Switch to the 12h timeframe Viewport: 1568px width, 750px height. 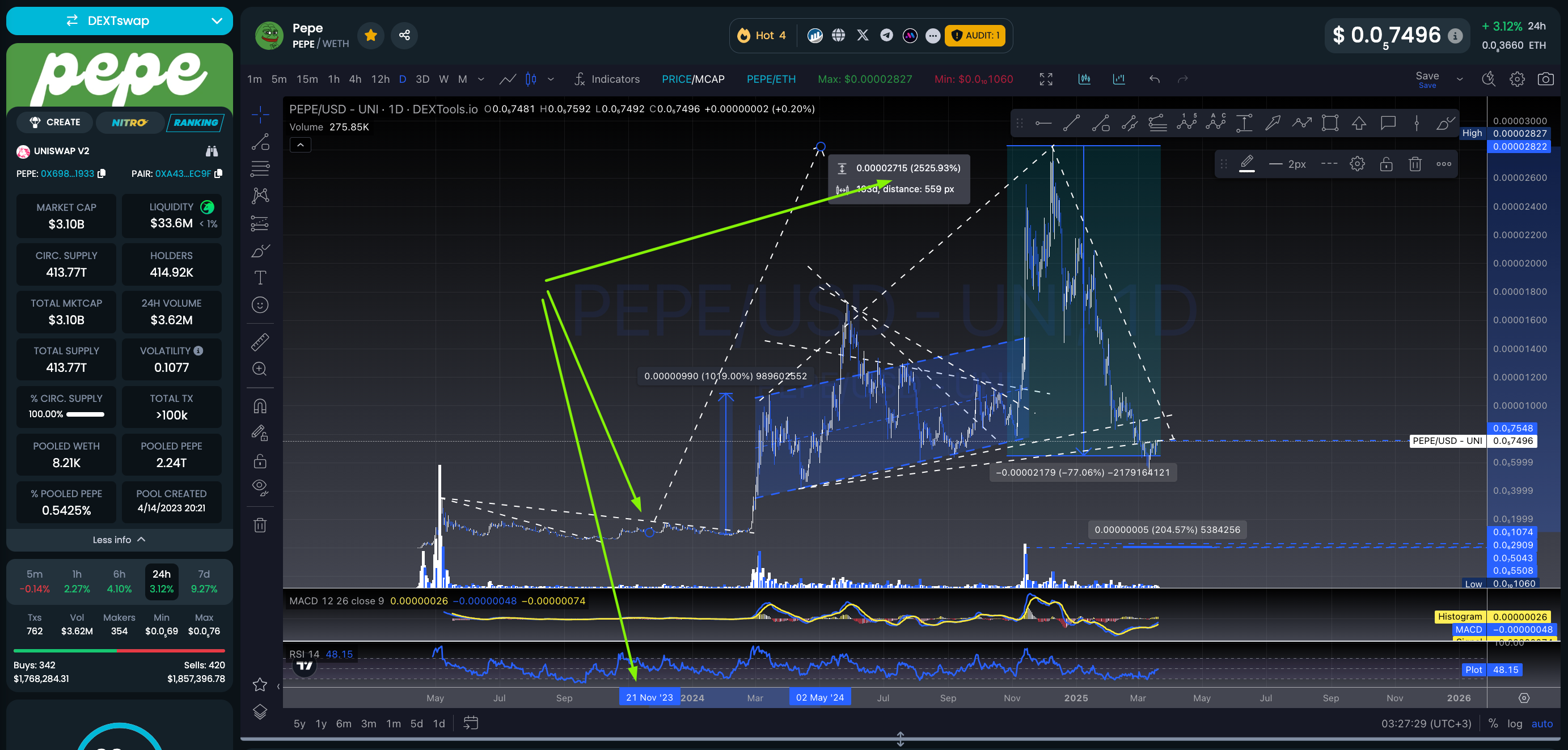point(381,79)
